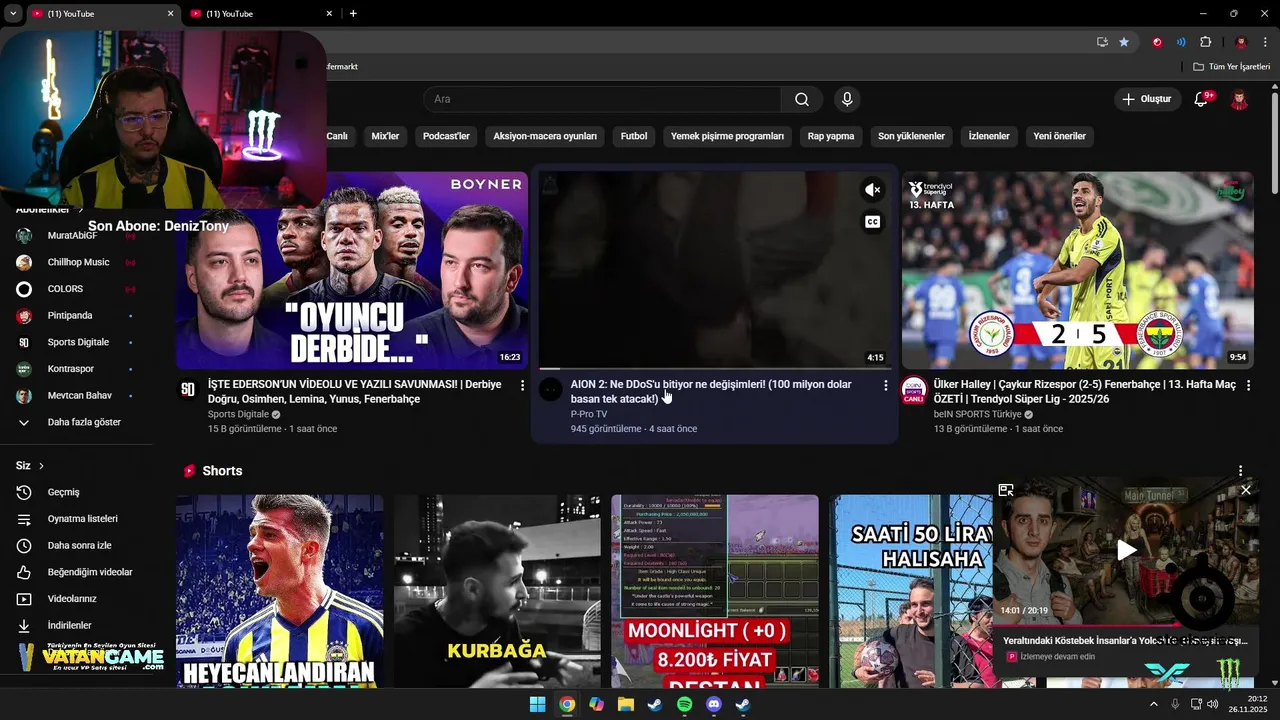Select 'Yemek pişirme programları' chip

click(727, 136)
